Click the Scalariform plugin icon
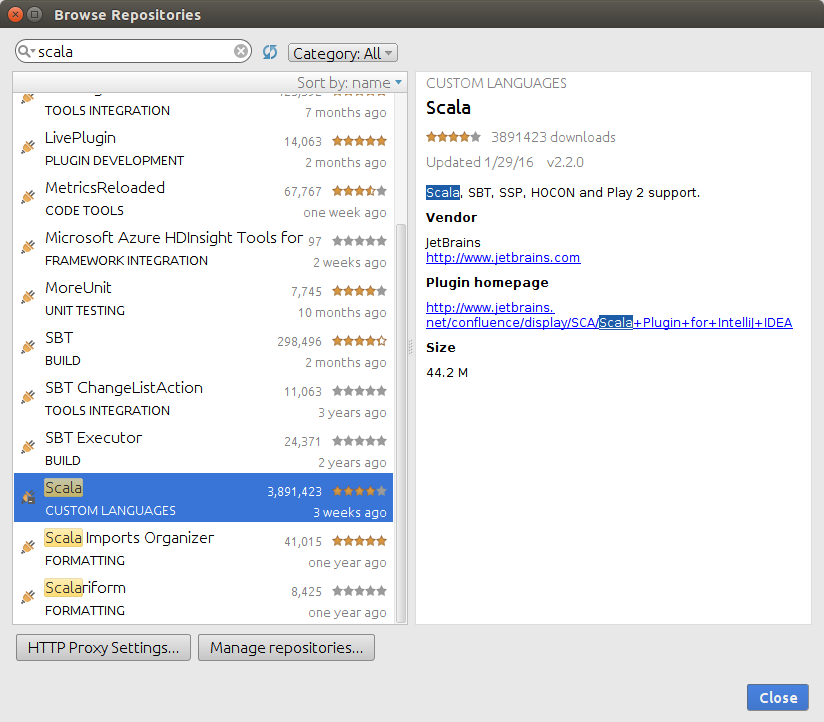The height and width of the screenshot is (722, 824). coord(27,595)
